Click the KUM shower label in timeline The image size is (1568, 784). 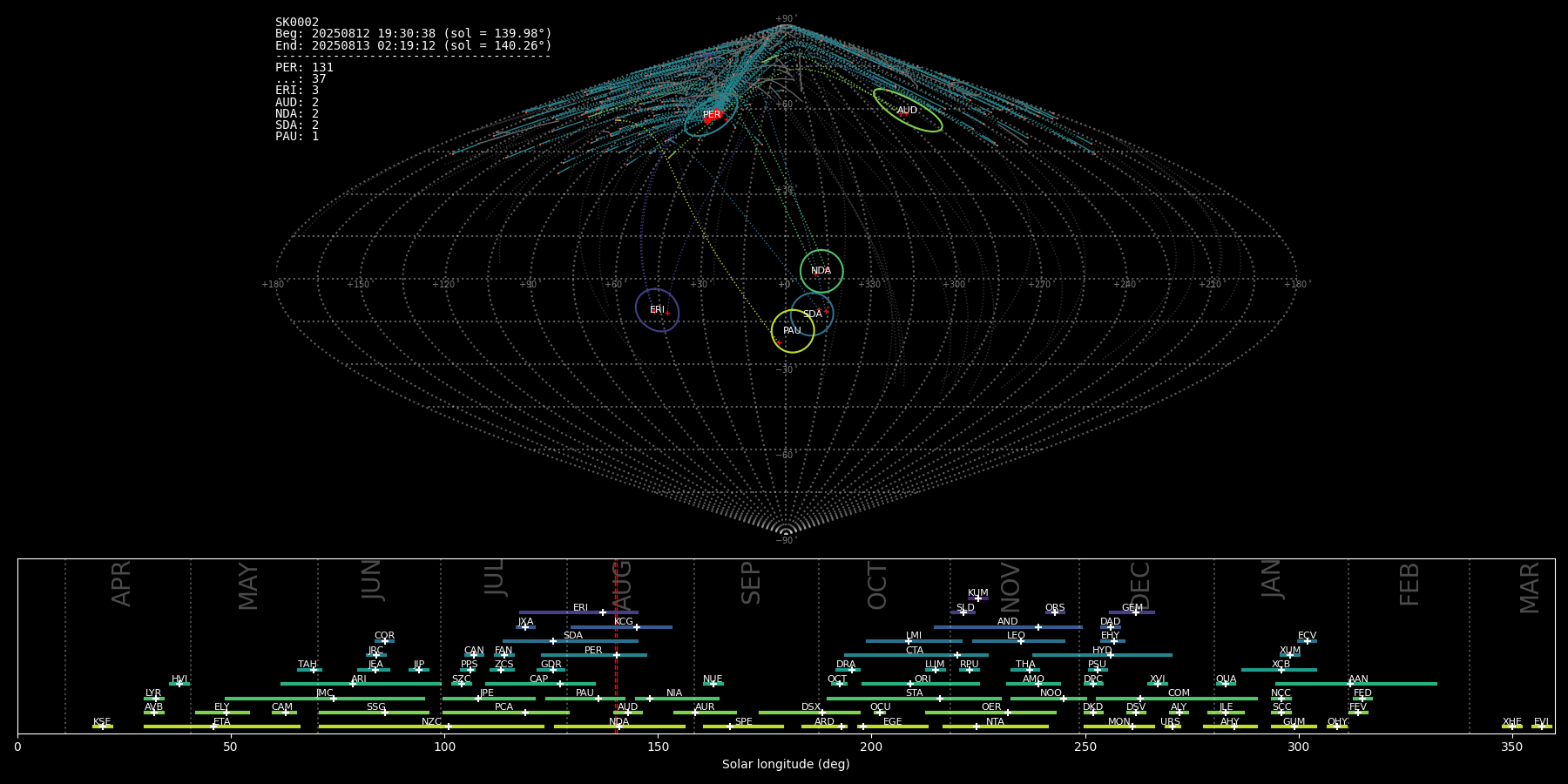(x=977, y=593)
